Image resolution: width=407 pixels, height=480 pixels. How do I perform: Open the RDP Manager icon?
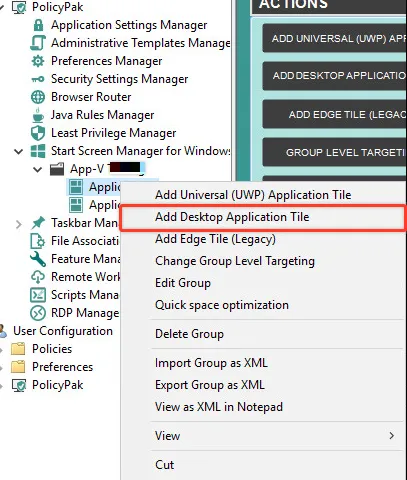pyautogui.click(x=38, y=313)
